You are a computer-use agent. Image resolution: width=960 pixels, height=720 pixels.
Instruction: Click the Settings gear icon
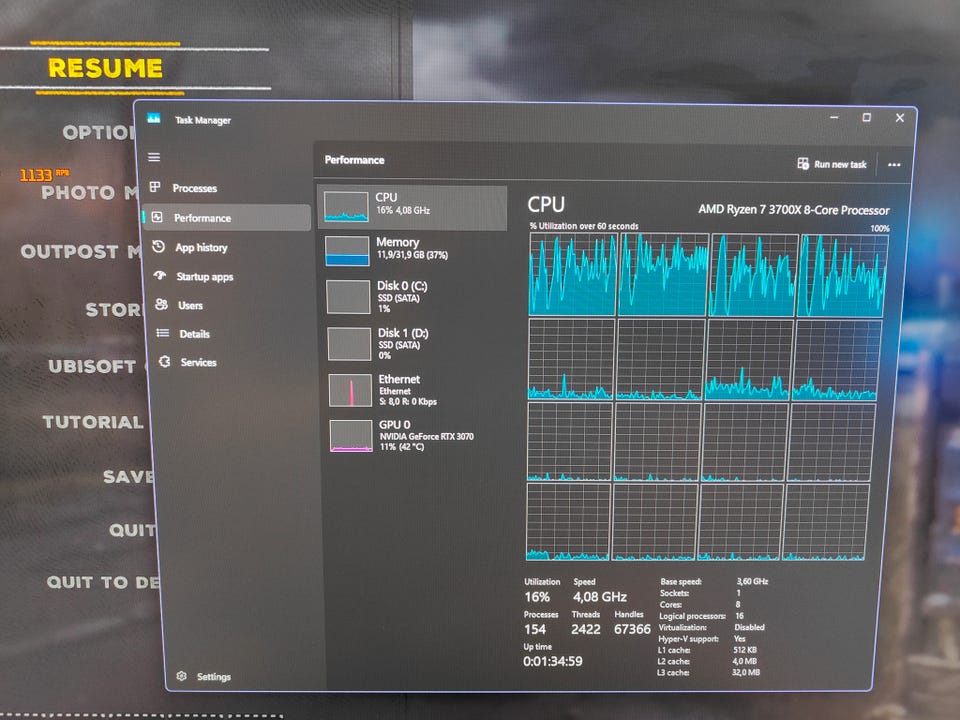(181, 676)
